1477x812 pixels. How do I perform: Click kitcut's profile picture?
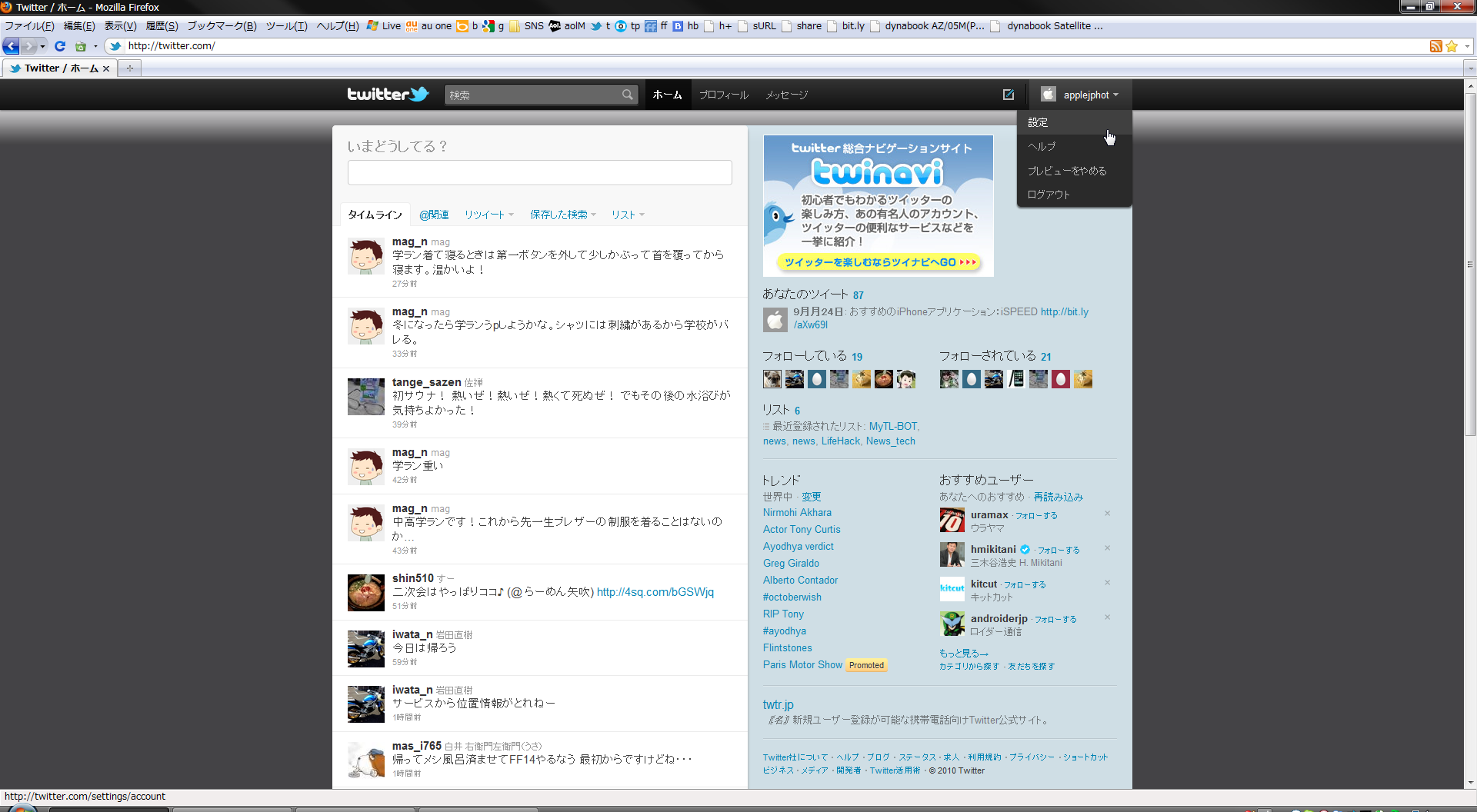[952, 589]
